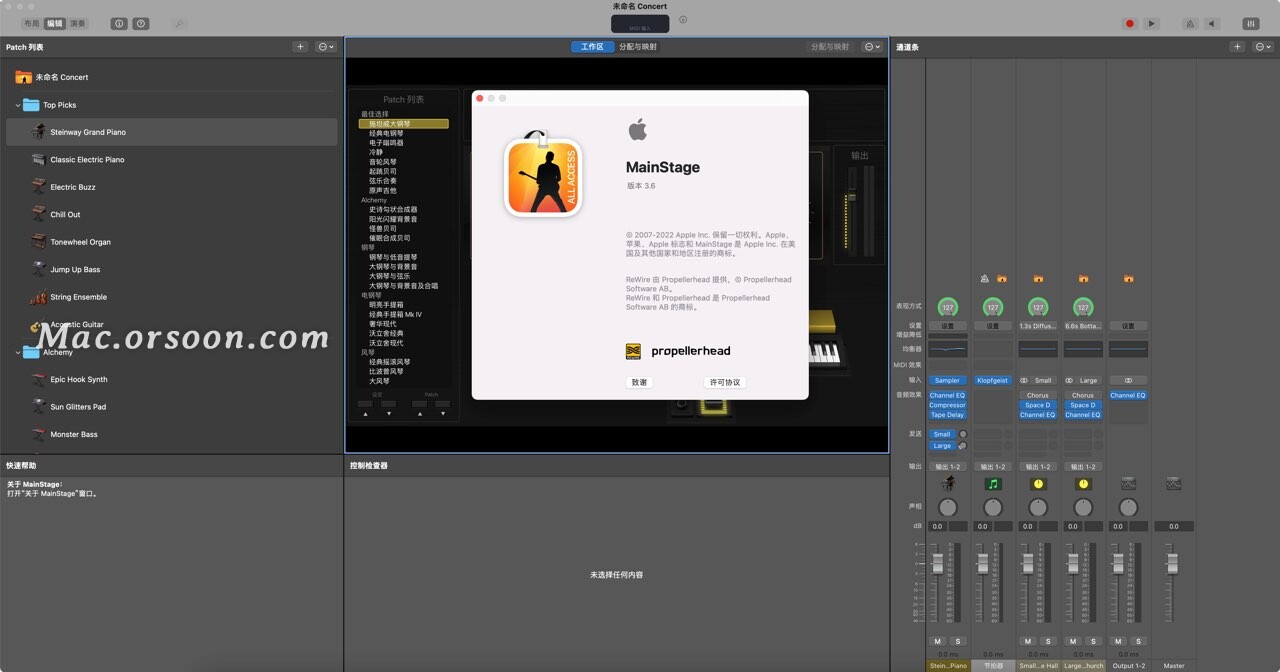This screenshot has width=1280, height=672.
Task: Solo the Output 1-2 channel strip
Action: pos(1138,641)
